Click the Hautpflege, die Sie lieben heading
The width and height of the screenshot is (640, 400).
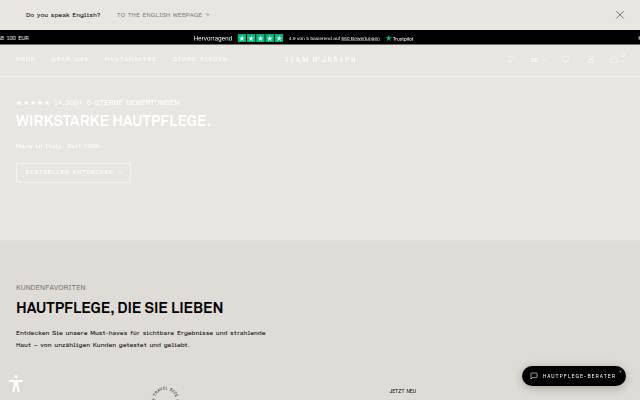pos(120,308)
